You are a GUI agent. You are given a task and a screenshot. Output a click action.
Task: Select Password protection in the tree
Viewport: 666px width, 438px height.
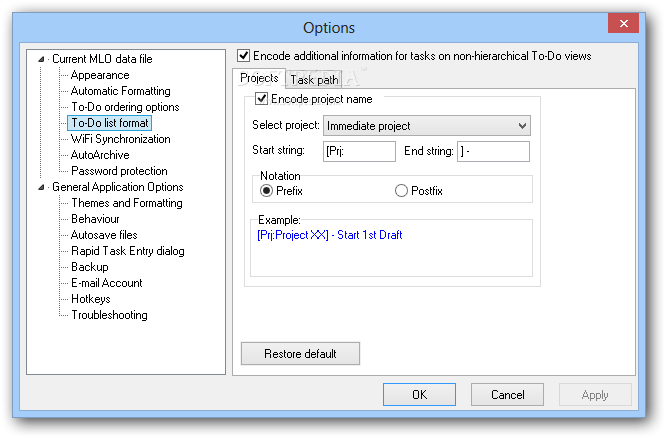pos(119,171)
